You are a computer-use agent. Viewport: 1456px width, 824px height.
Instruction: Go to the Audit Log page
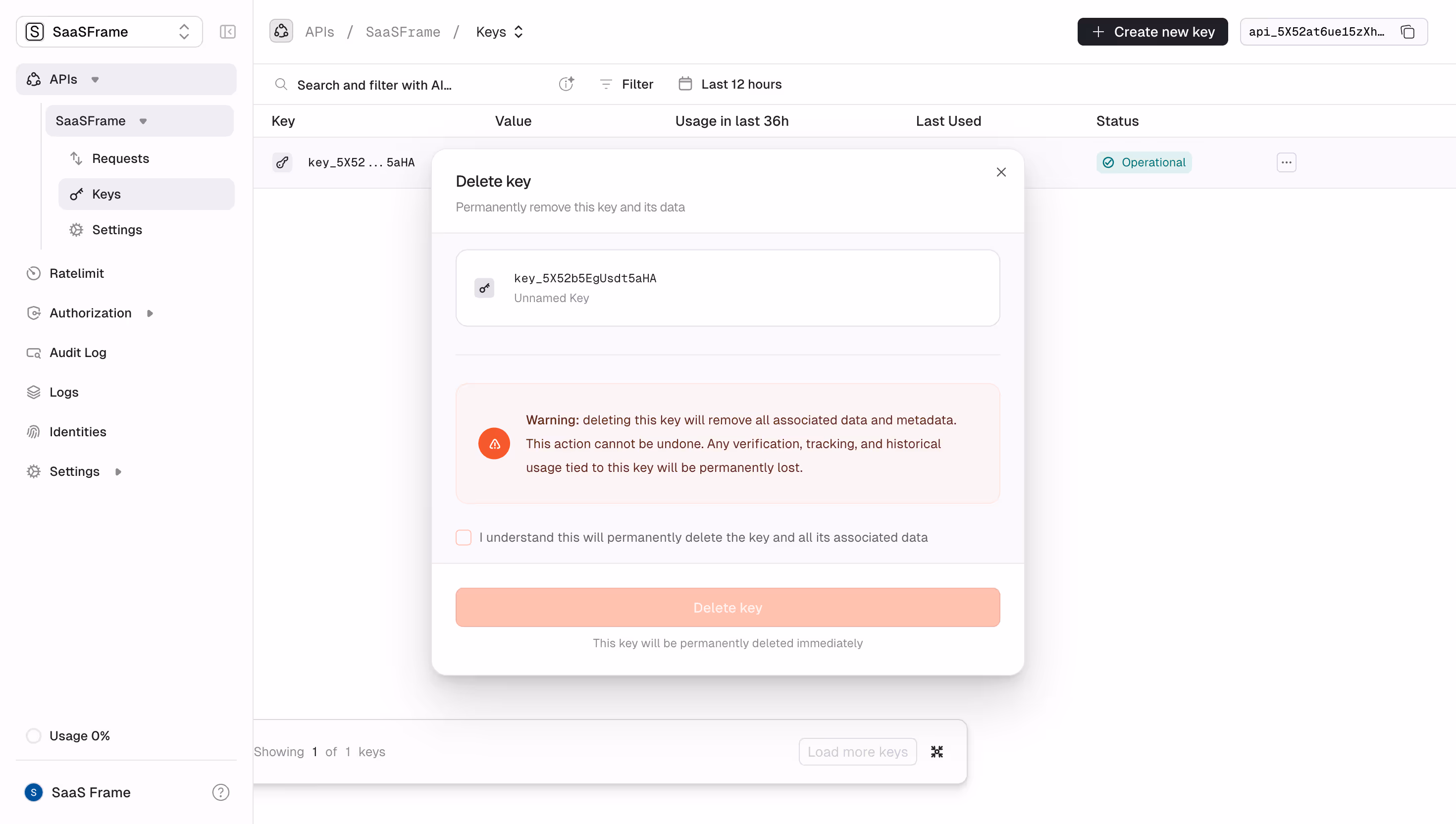pos(78,353)
